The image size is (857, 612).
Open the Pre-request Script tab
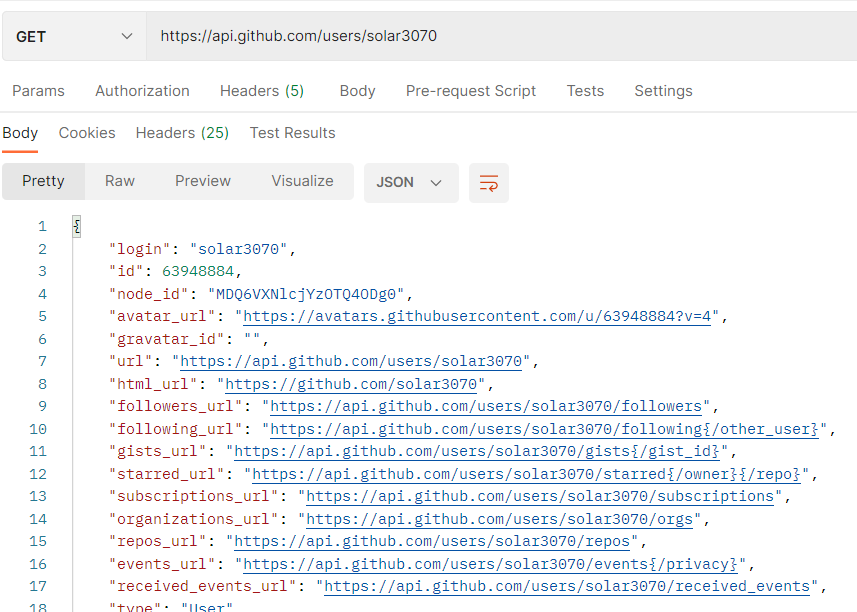coord(471,91)
